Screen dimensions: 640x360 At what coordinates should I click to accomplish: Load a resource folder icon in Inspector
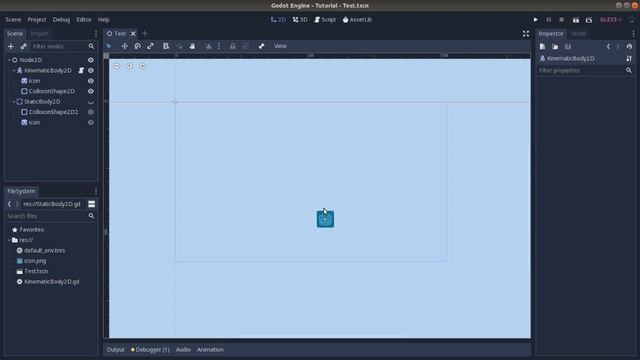coord(555,47)
